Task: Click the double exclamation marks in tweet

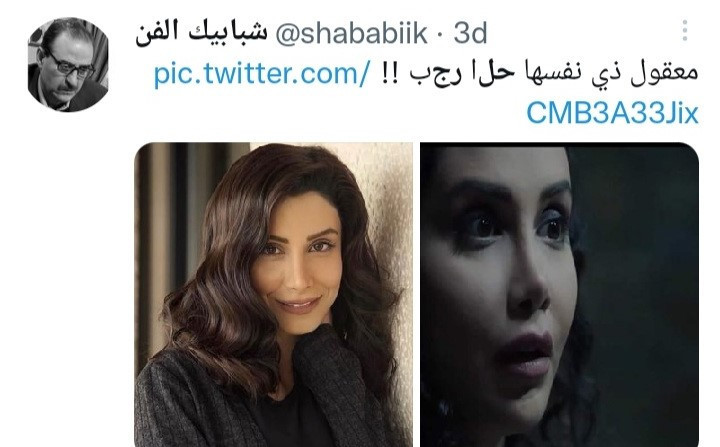Action: [388, 73]
